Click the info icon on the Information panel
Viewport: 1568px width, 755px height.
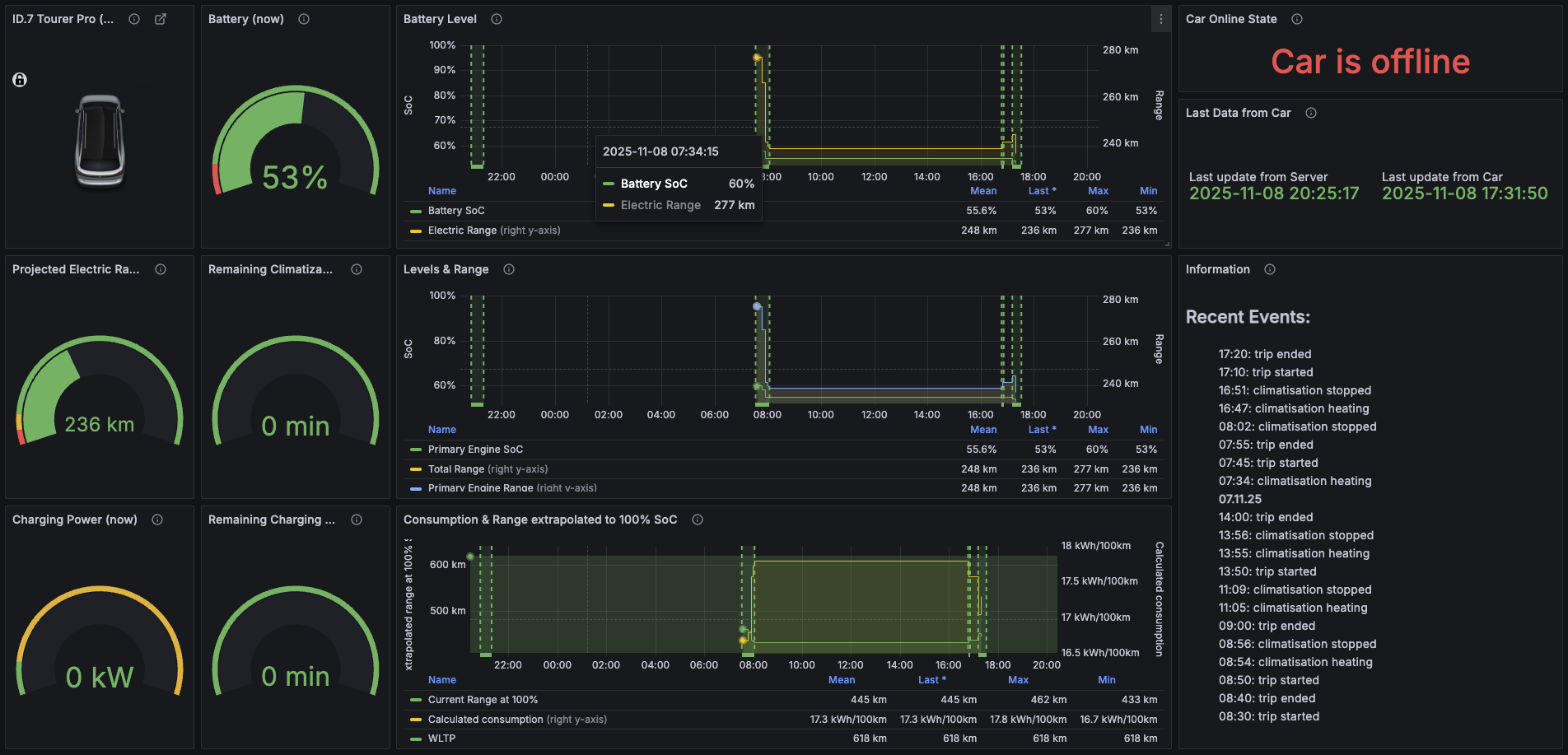coord(1270,269)
